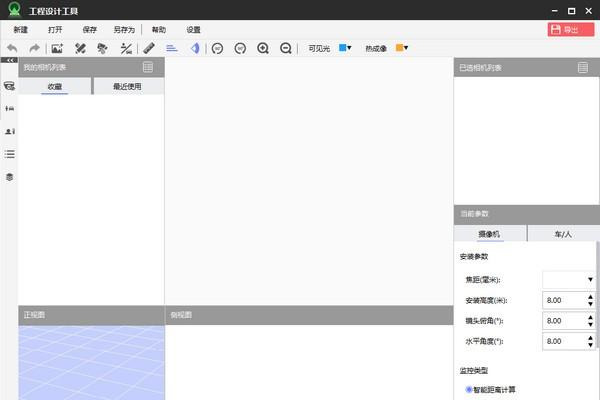The height and width of the screenshot is (400, 600).
Task: Select the 智能距离计算 radio button
Action: (x=469, y=390)
